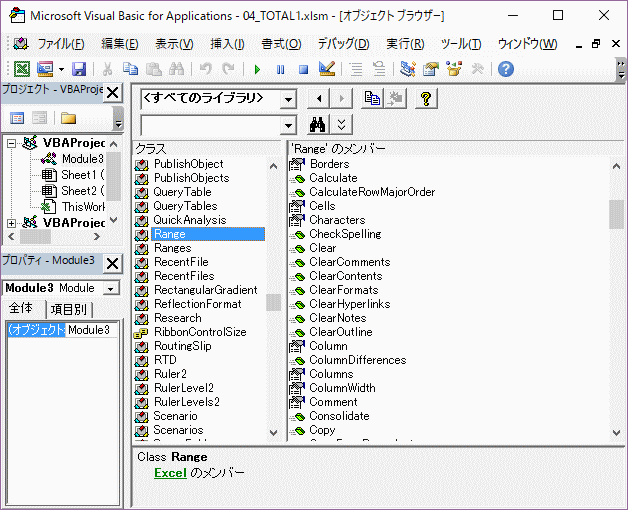The image size is (628, 510).
Task: Click members list scroll down arrow
Action: 616,433
